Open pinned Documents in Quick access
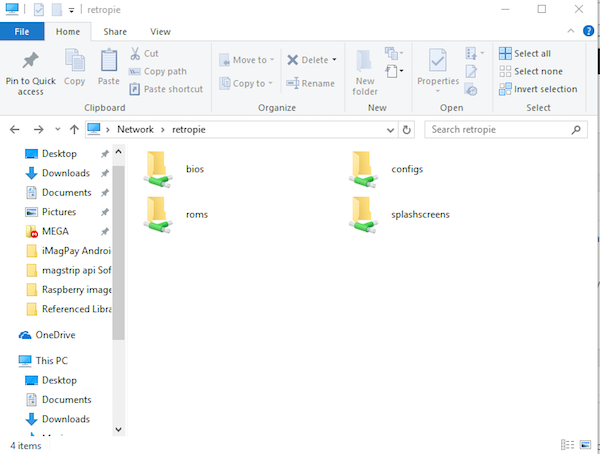Screen dimensions: 600x454 (67, 193)
